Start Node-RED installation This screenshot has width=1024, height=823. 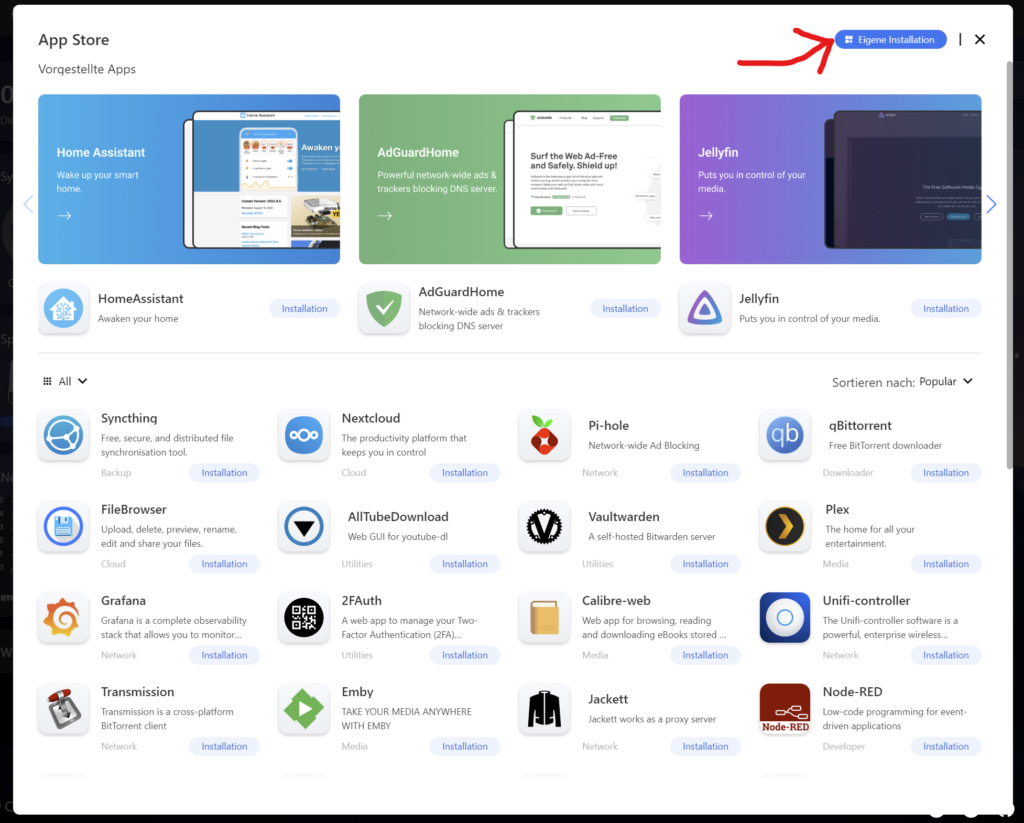pyautogui.click(x=946, y=747)
